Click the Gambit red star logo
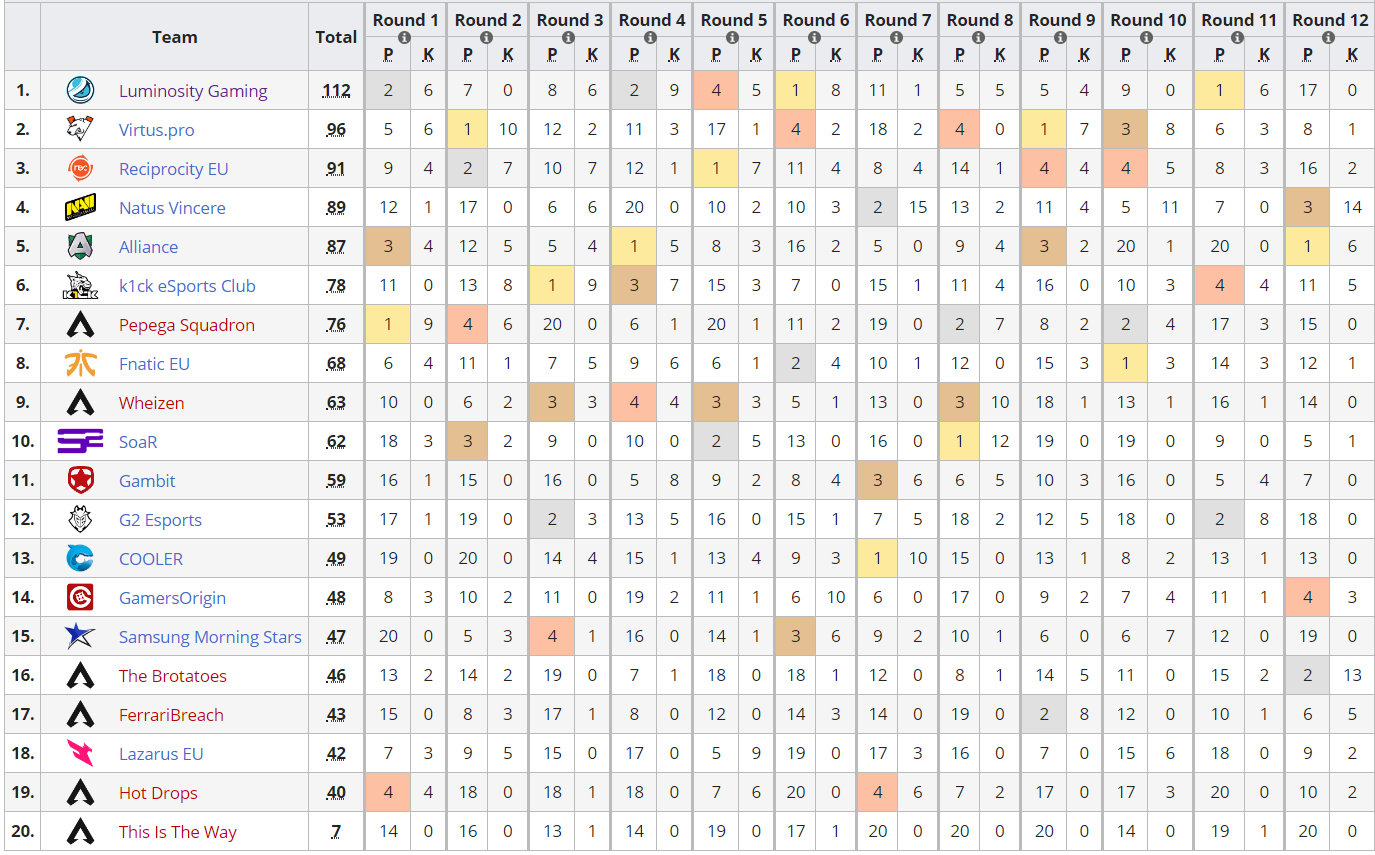This screenshot has width=1375, height=855. click(80, 481)
